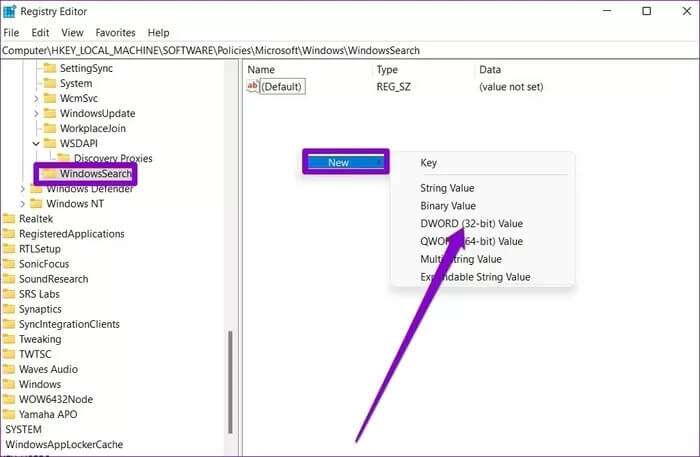This screenshot has height=457, width=700.
Task: Select the WindowsSearch key
Action: [96, 174]
